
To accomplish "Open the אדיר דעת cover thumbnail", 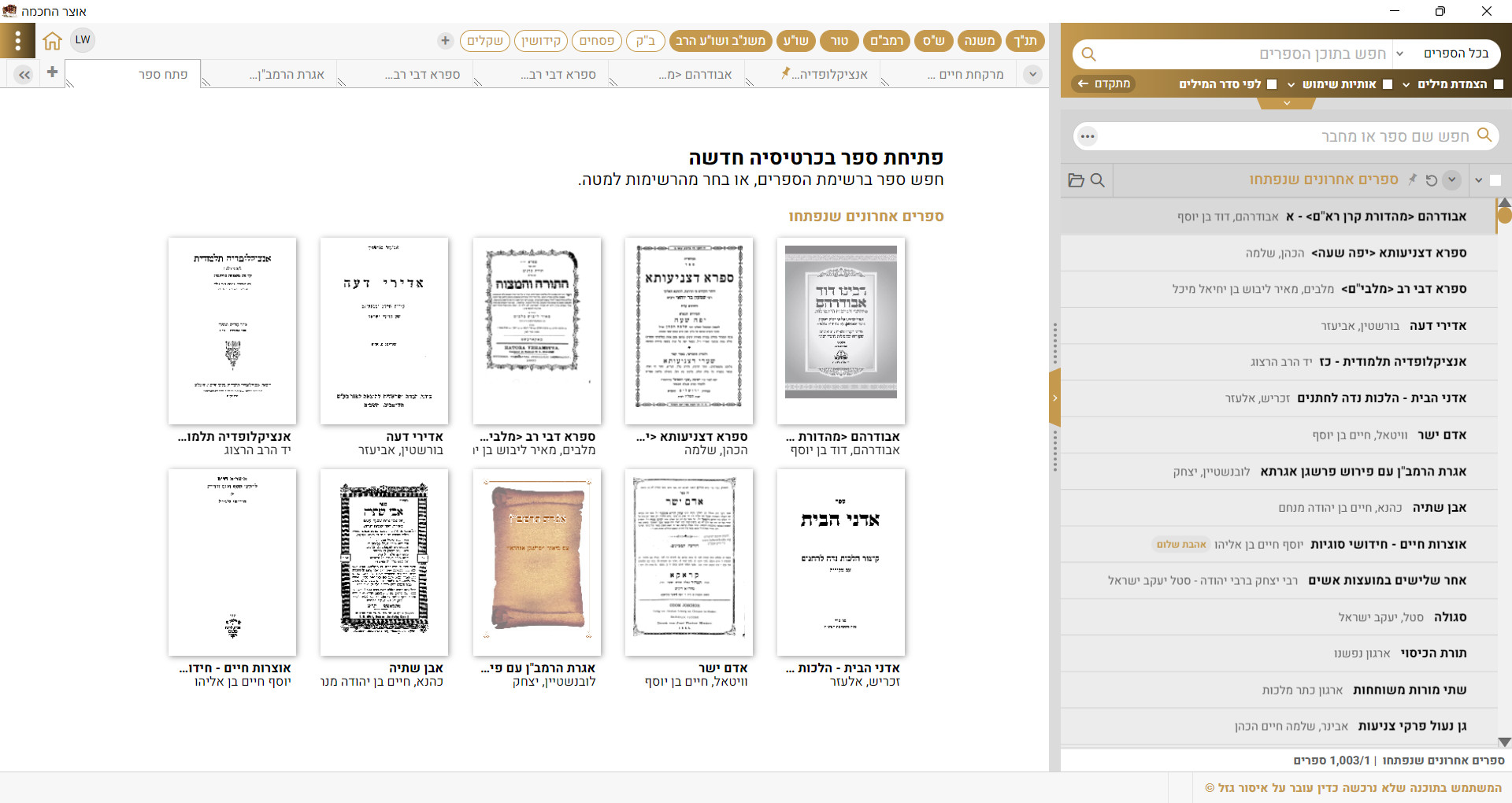I will 384,331.
